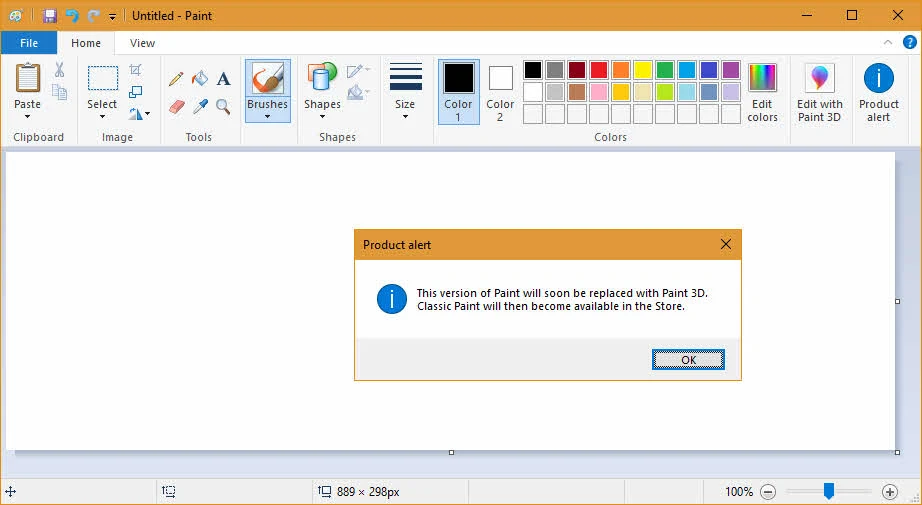Click the selection size status icon
Viewport: 922px width, 505px height.
(169, 491)
